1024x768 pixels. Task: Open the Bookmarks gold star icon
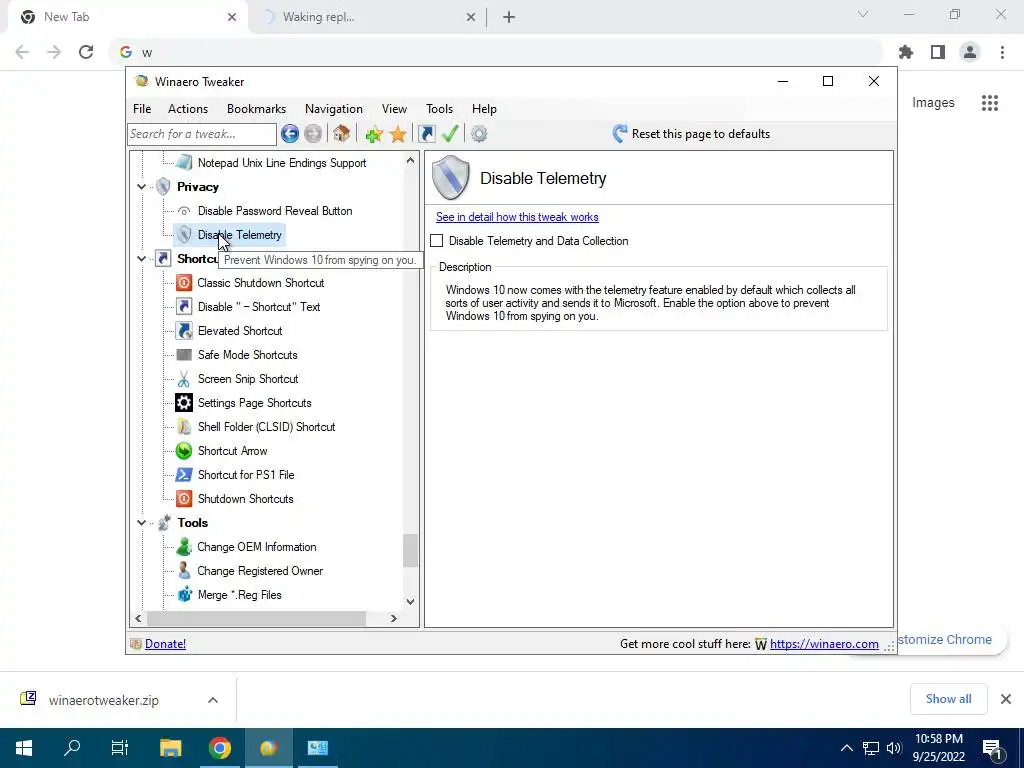tap(398, 134)
